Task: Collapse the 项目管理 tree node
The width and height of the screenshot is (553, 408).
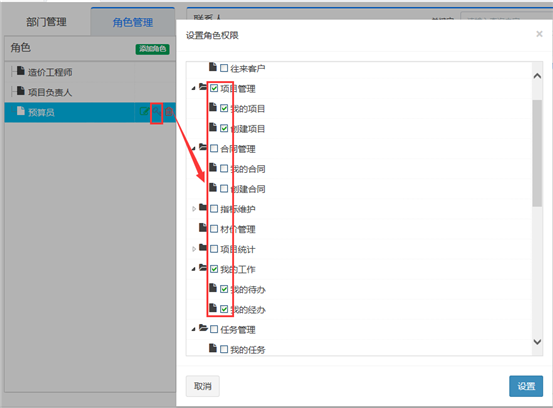Action: [194, 88]
